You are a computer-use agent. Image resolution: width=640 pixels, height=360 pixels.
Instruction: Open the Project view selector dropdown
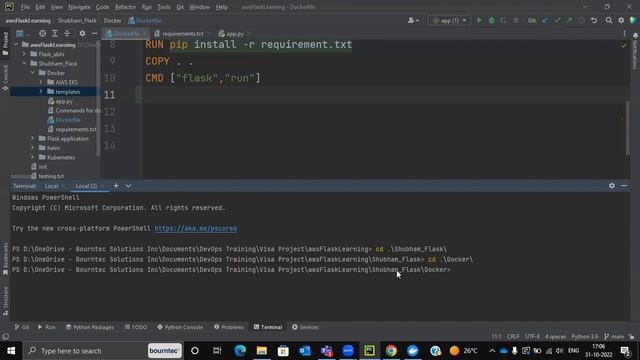22,33
